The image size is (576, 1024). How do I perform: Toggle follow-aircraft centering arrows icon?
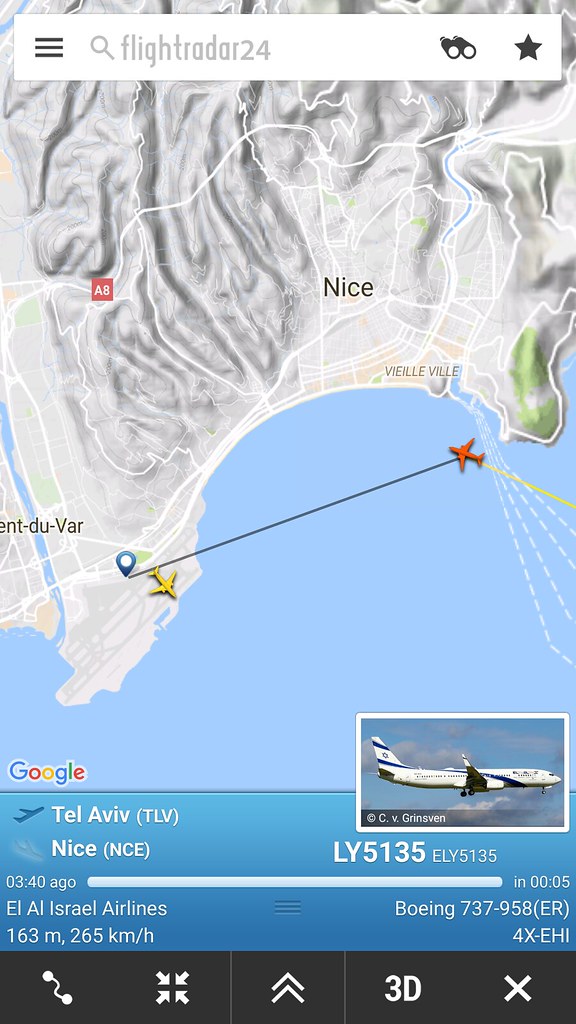tap(172, 987)
